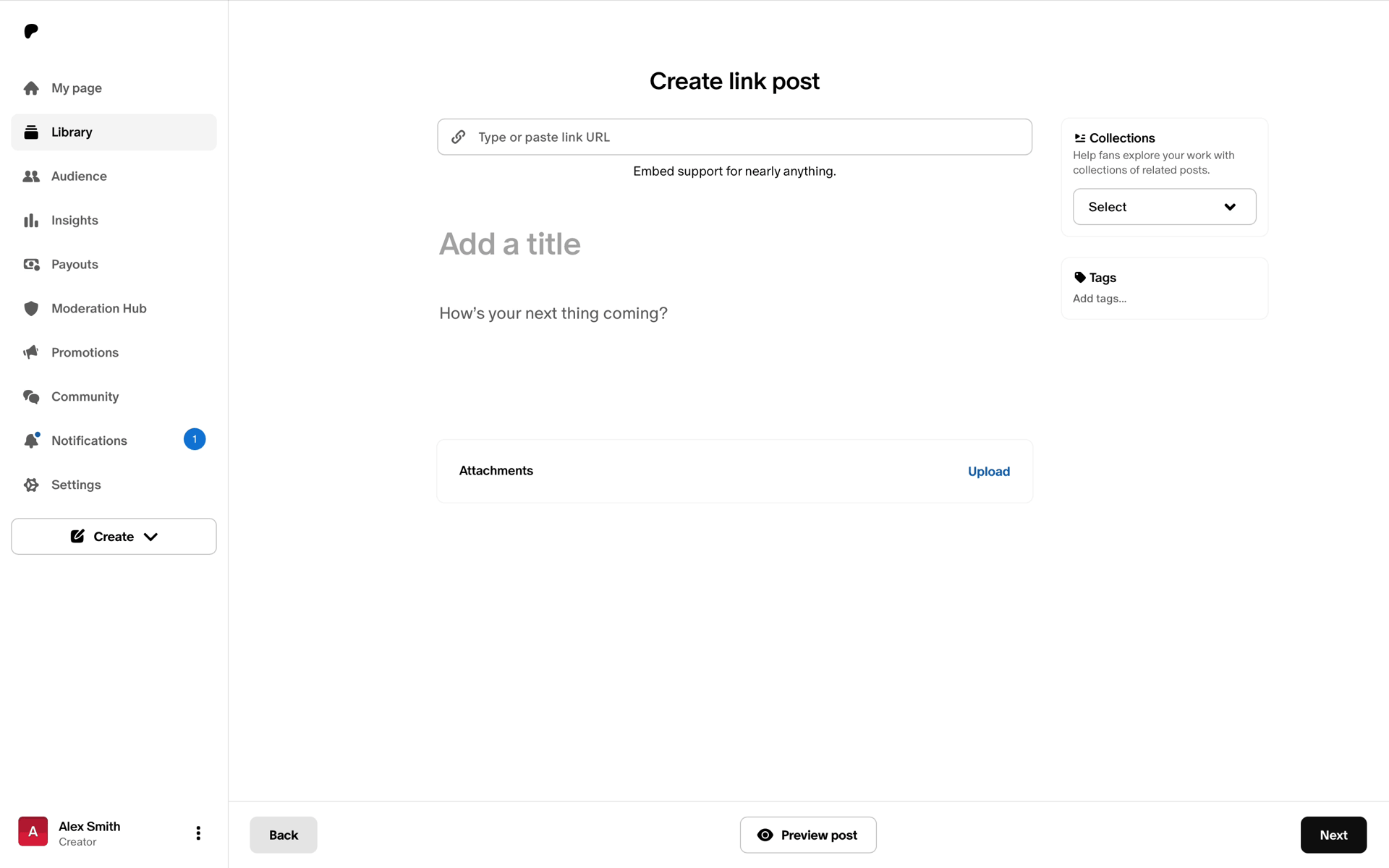
Task: Click the Library stack icon
Action: 31,132
